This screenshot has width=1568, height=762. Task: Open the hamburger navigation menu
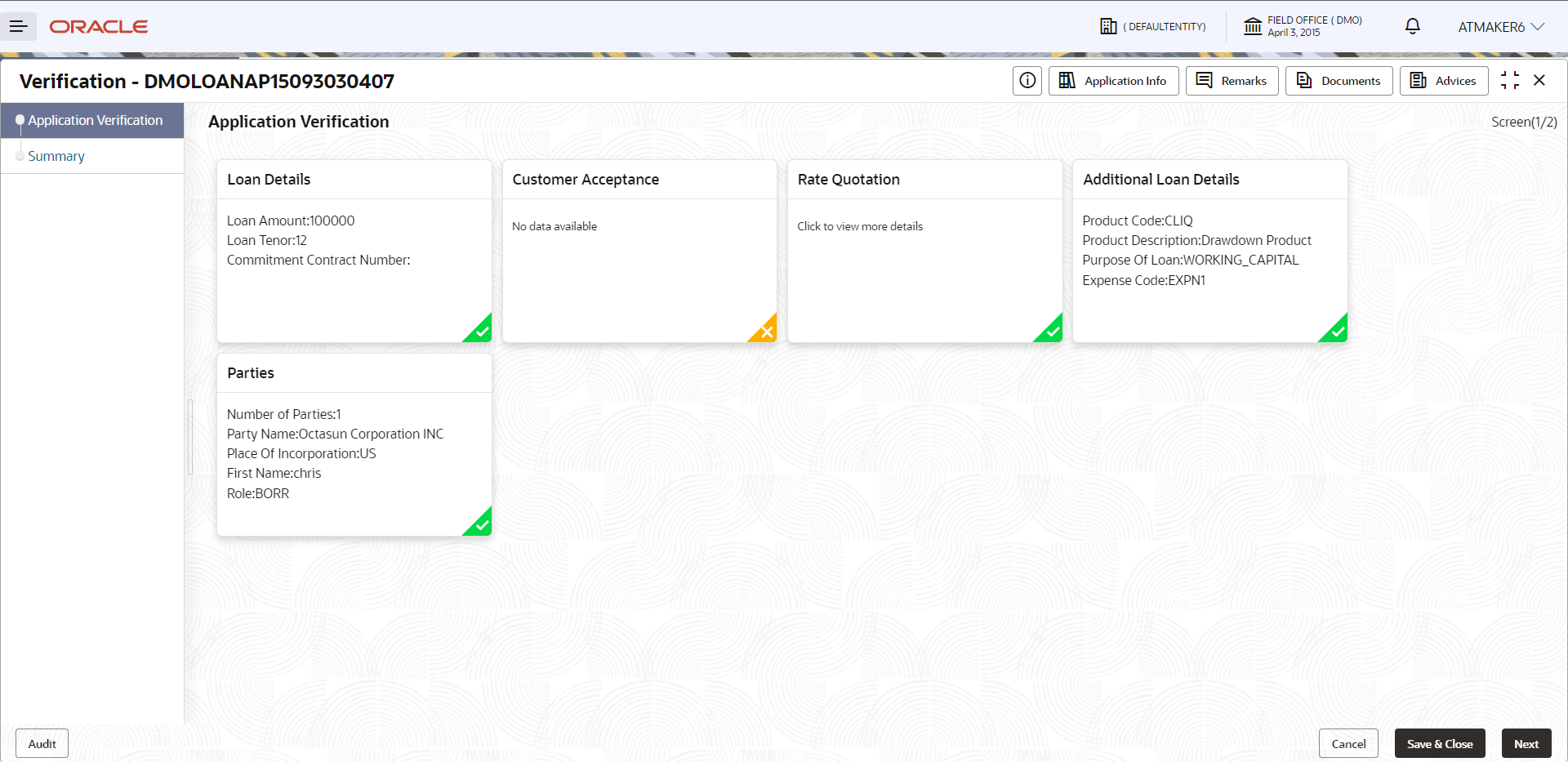coord(18,27)
